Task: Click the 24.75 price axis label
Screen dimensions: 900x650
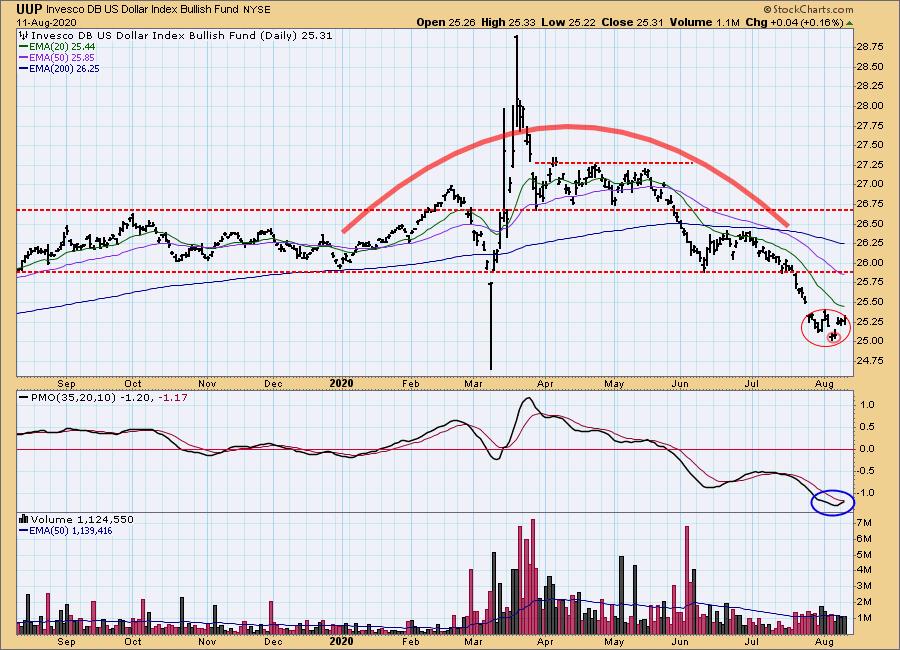Action: tap(870, 361)
